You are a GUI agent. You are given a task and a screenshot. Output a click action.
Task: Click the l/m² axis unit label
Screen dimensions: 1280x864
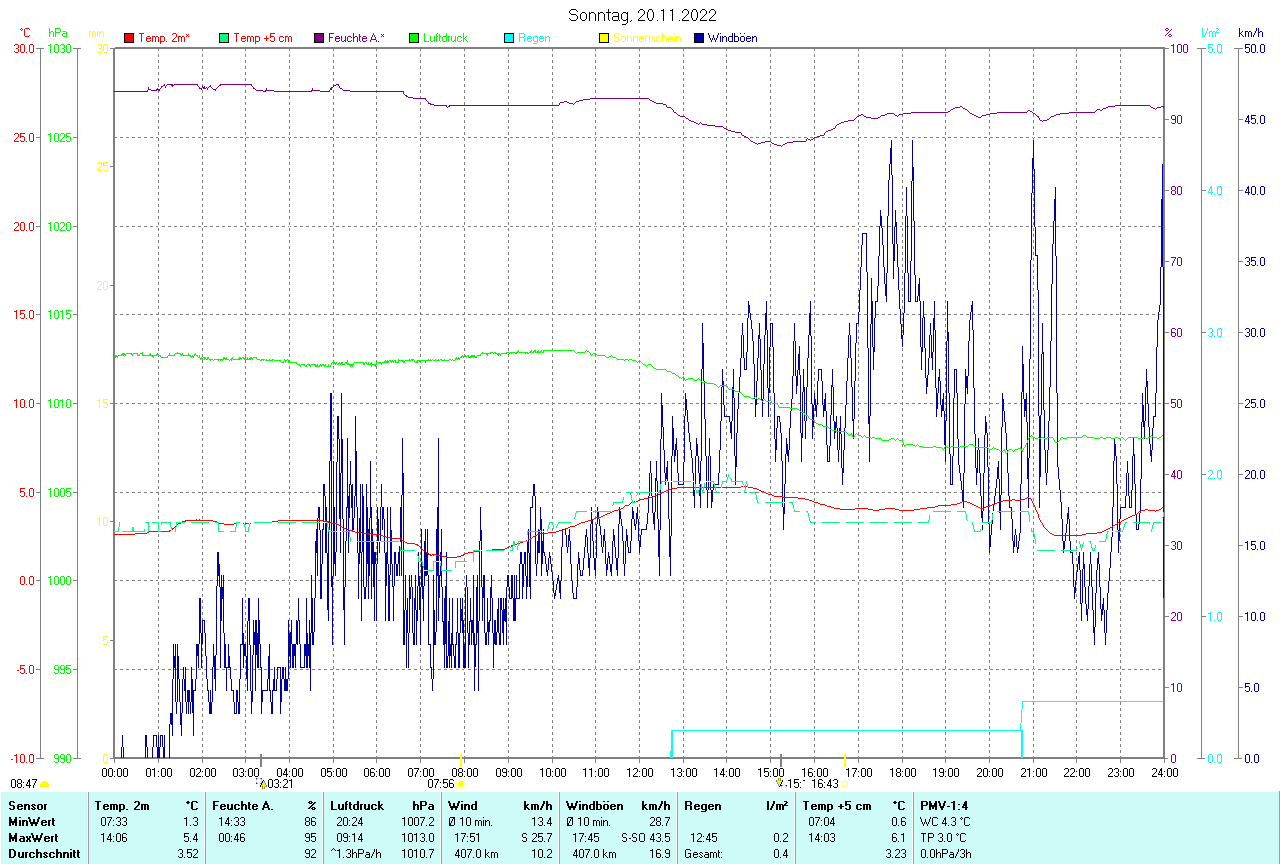pos(1209,33)
